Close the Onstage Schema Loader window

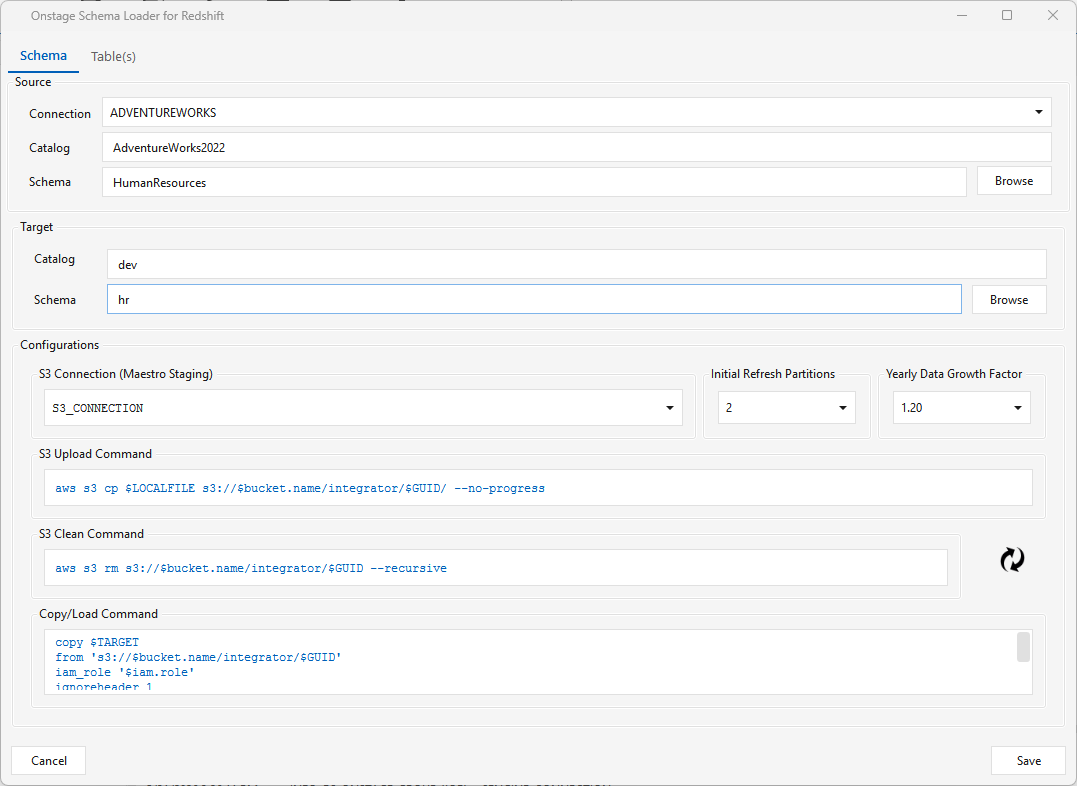(x=1052, y=15)
